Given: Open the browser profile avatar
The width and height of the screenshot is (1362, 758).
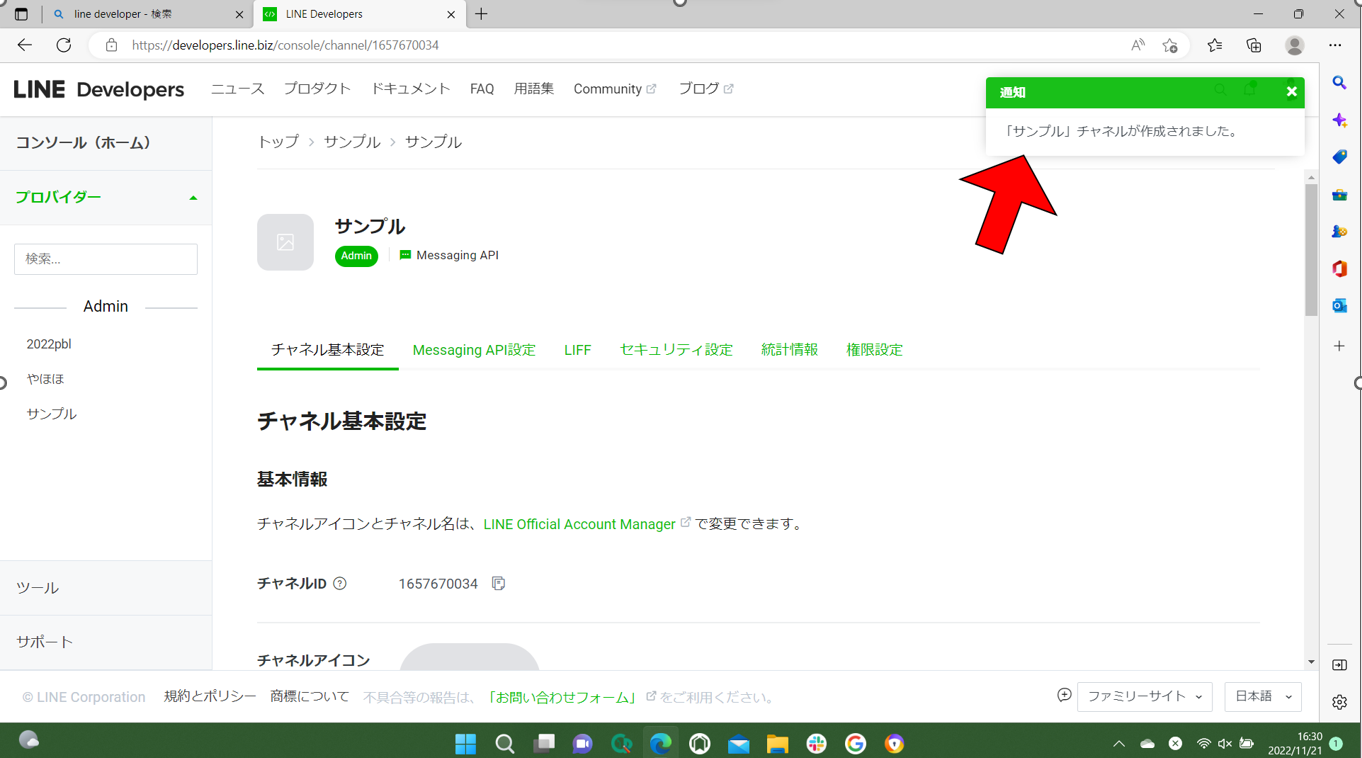Looking at the screenshot, I should tap(1295, 45).
